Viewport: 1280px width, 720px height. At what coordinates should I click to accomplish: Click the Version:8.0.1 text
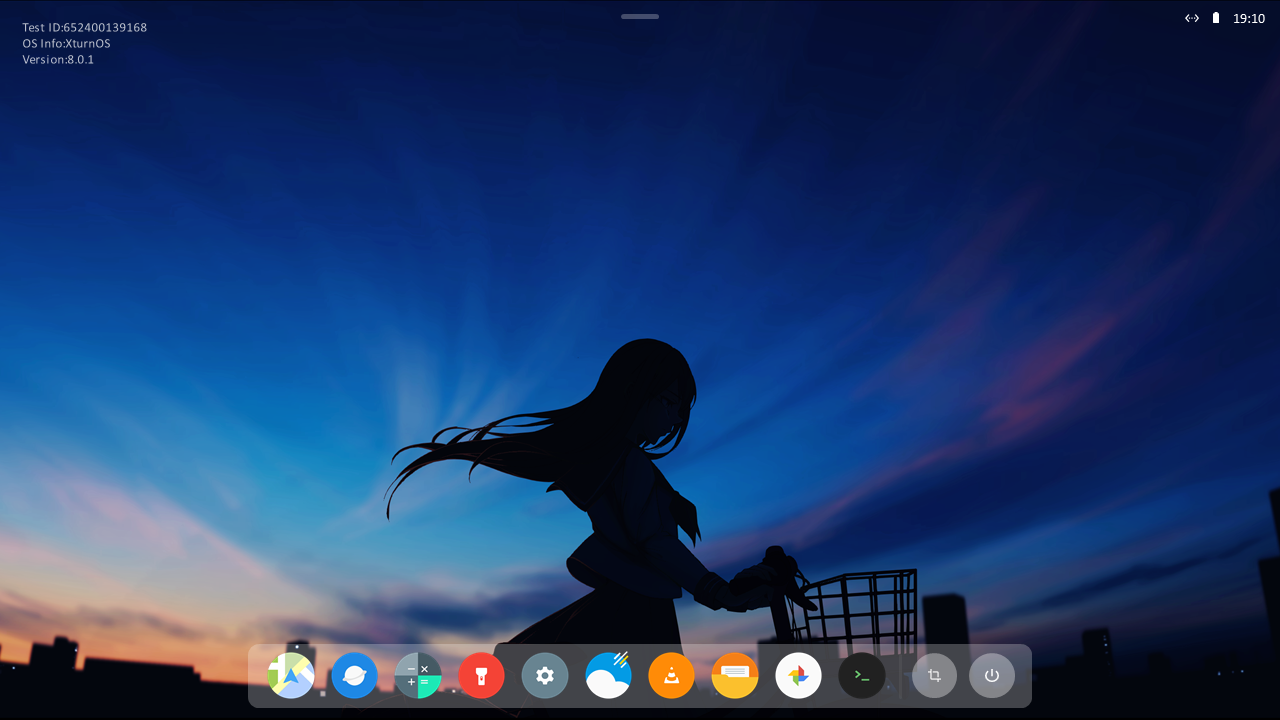click(58, 60)
